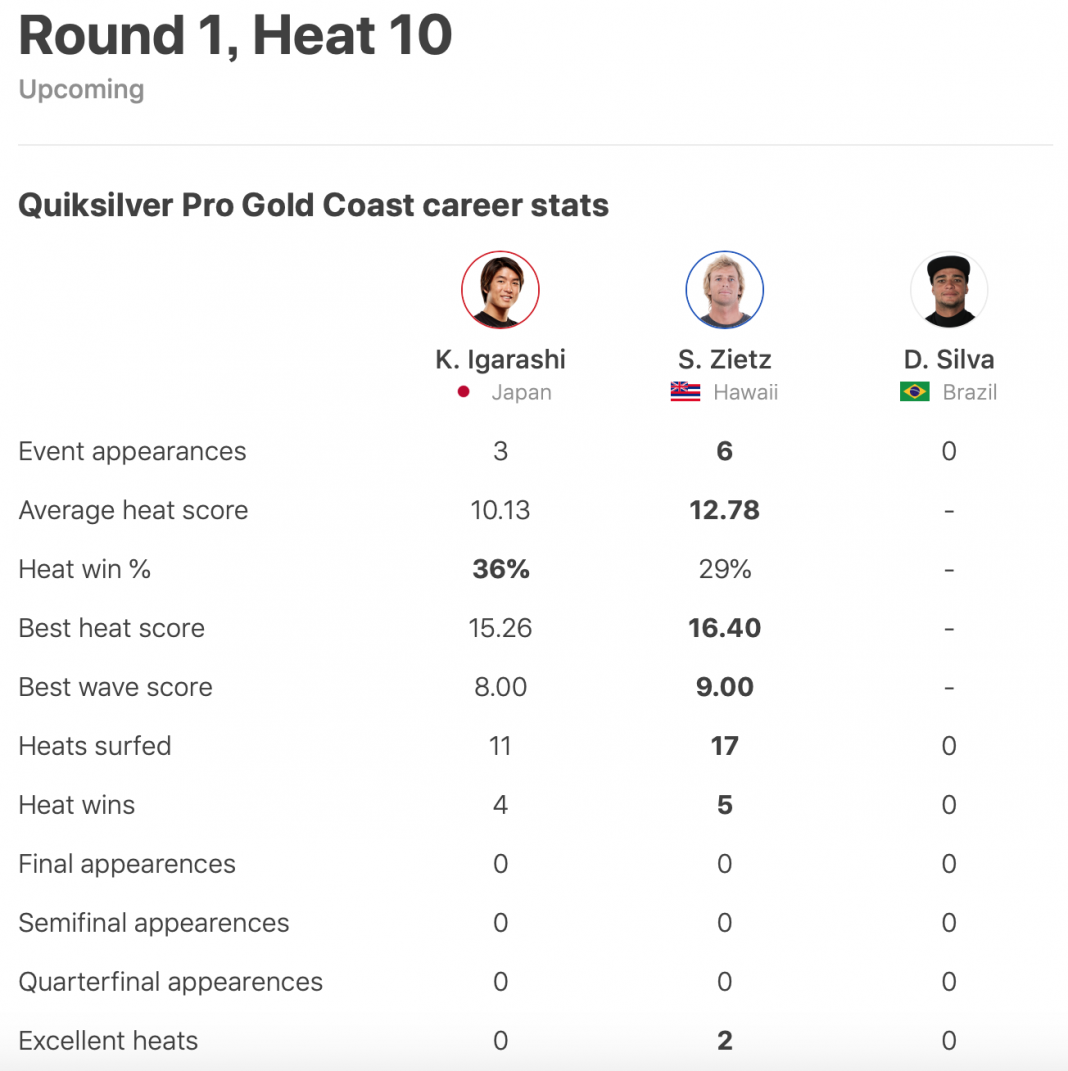Open D. Silva's name link
Viewport: 1068px width, 1071px height.
point(948,359)
